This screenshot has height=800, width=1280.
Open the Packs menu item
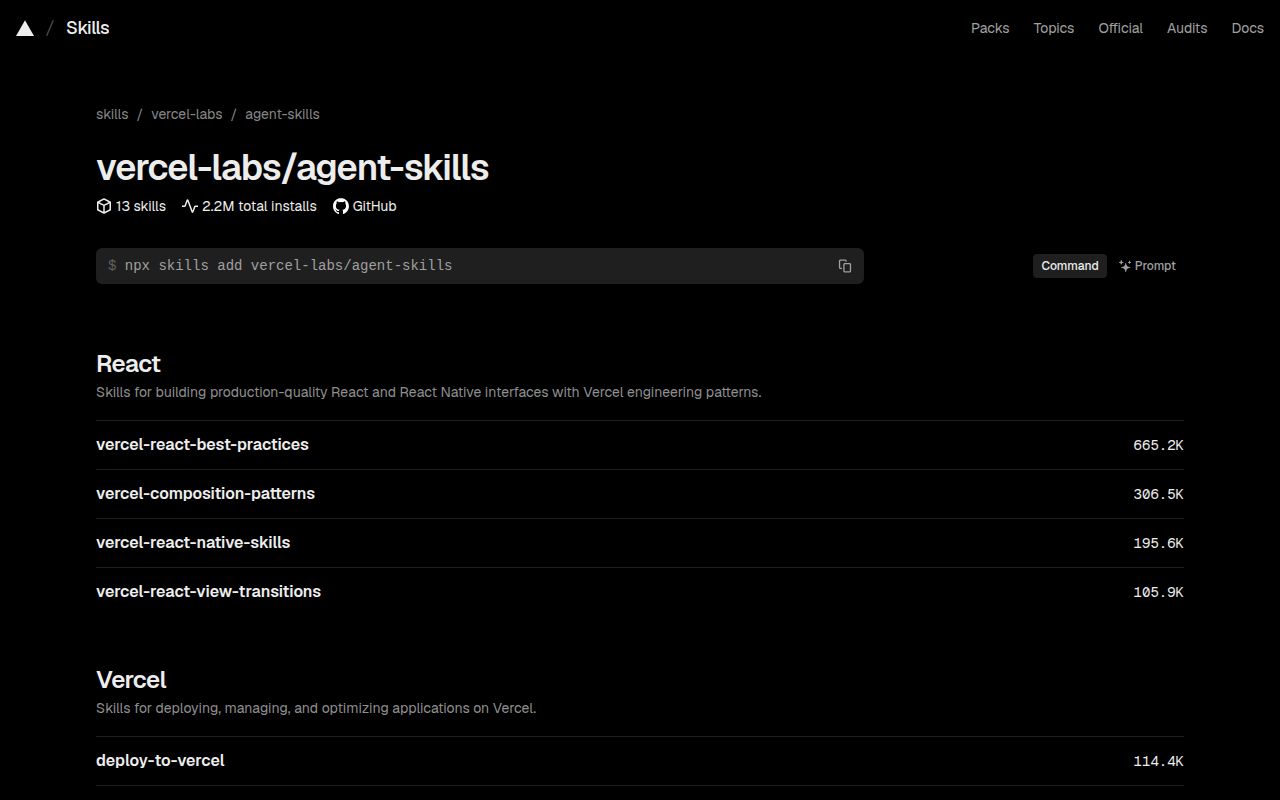point(990,28)
